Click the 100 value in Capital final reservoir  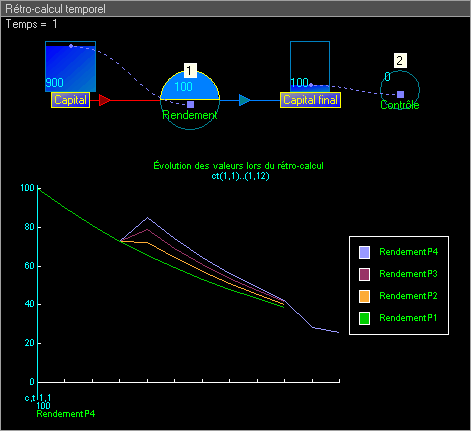(x=299, y=83)
